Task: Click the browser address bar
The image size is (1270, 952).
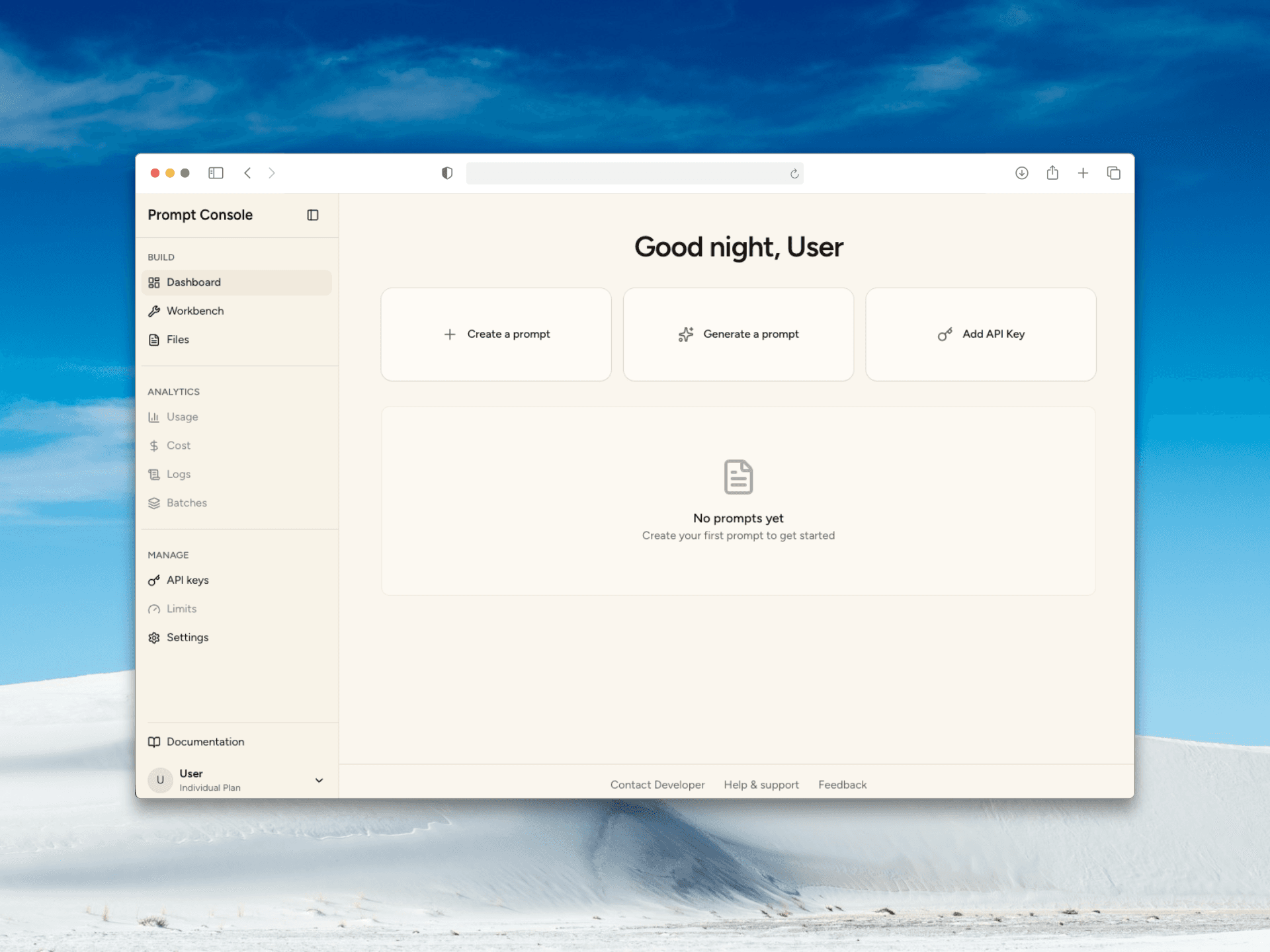Action: [625, 173]
